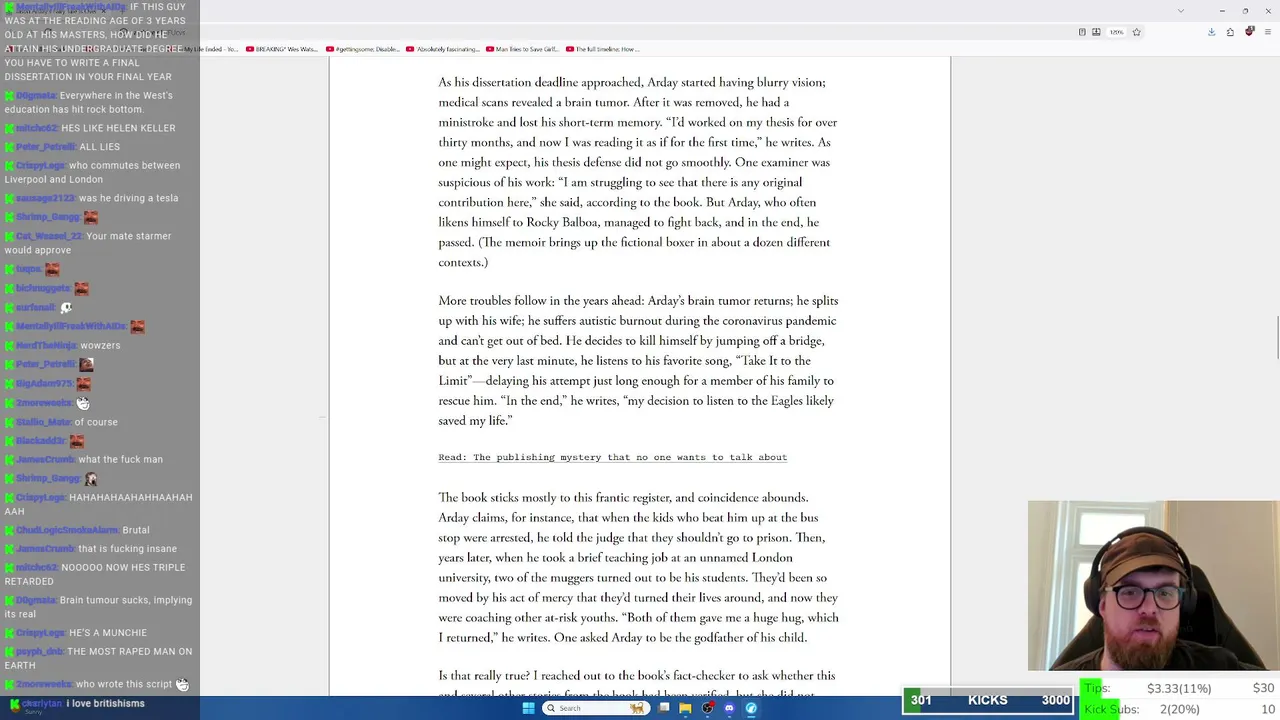Click the Tips $3.33(11%) progress bar
This screenshot has height=720, width=1280.
1180,688
